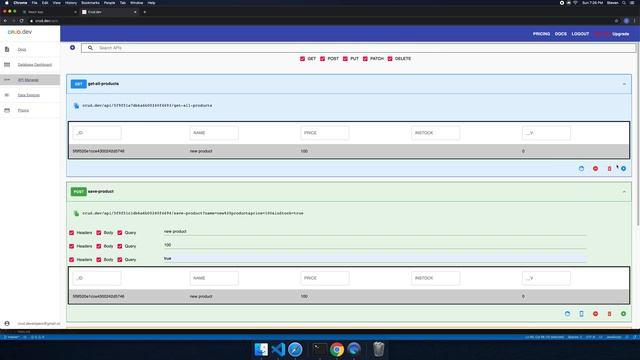Viewport: 640px width, 360px height.
Task: Toggle the PATCH method filter checkbox
Action: tap(365, 59)
